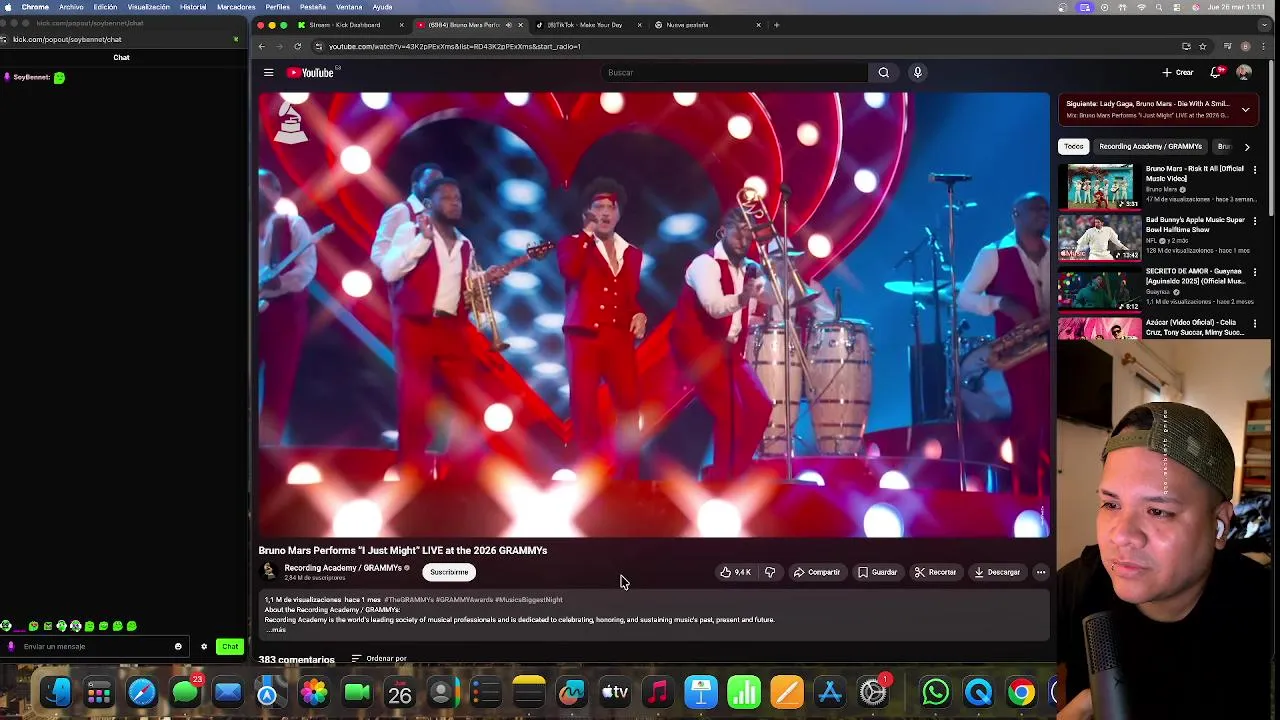This screenshot has width=1280, height=720.
Task: Click the search magnifier button
Action: click(x=883, y=72)
